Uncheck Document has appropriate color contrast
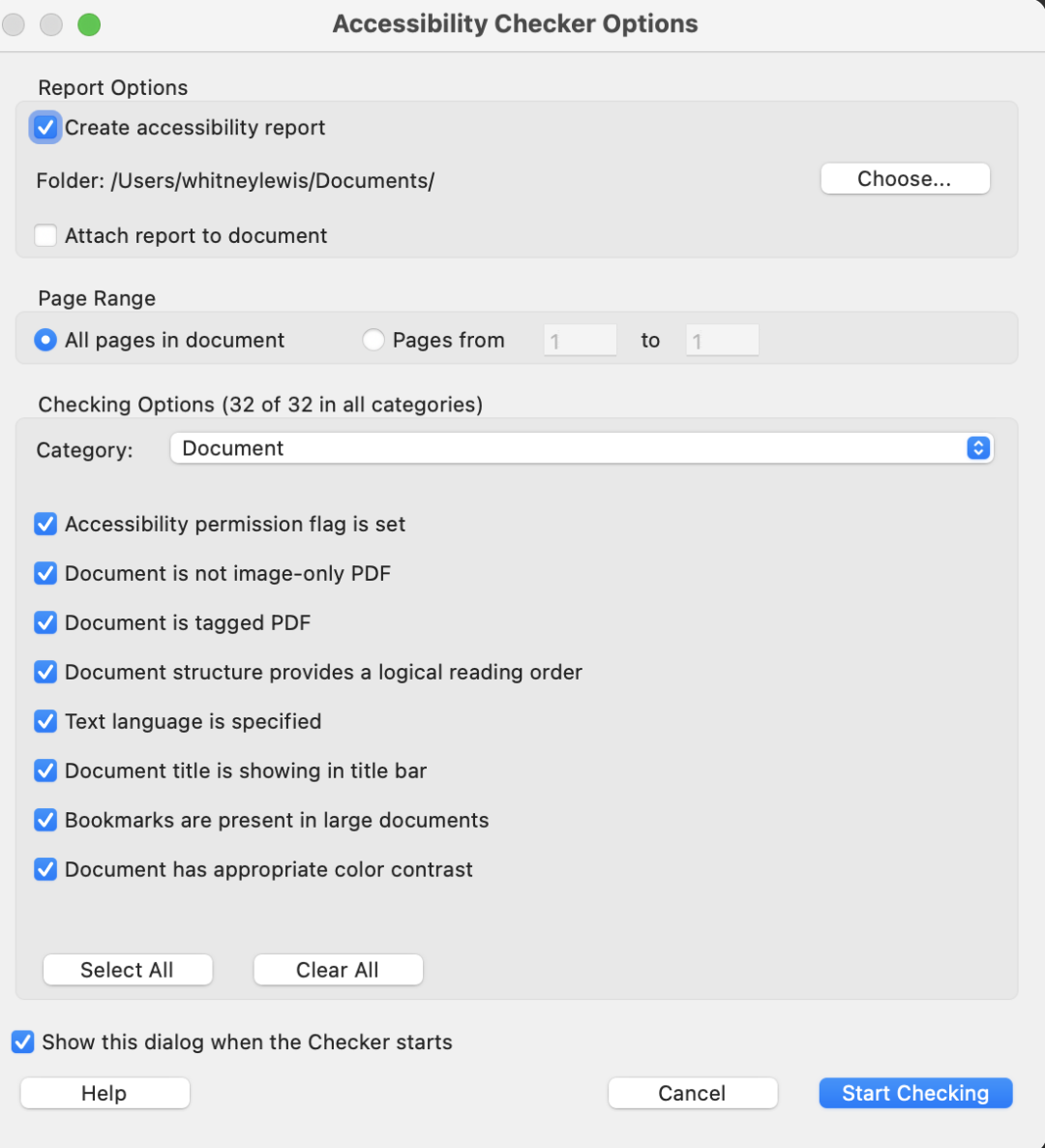Image resolution: width=1045 pixels, height=1148 pixels. click(x=45, y=869)
